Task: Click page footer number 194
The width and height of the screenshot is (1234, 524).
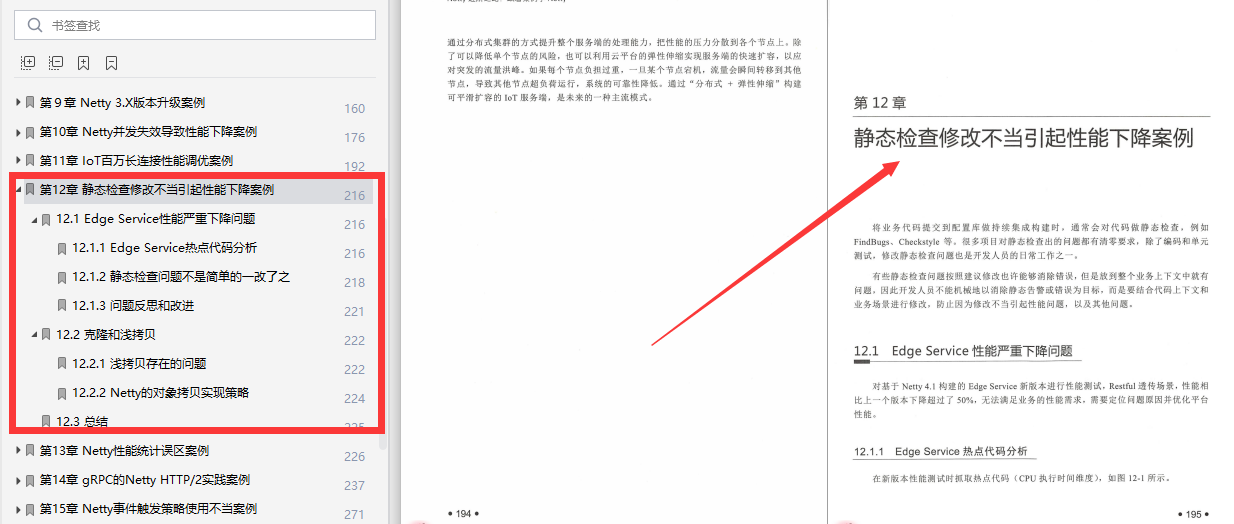Action: click(x=462, y=513)
